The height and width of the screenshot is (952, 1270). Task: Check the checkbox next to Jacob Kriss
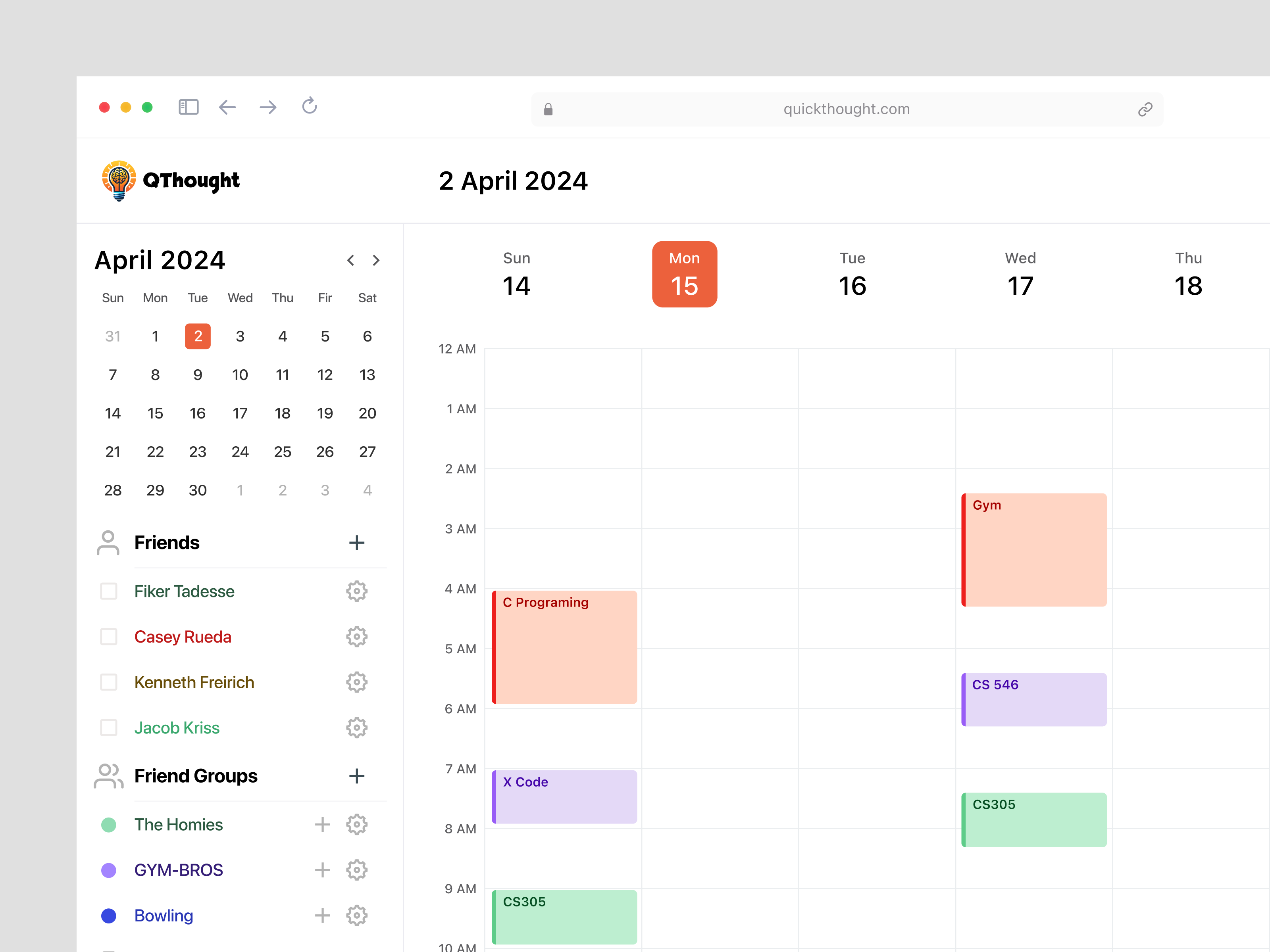point(108,727)
